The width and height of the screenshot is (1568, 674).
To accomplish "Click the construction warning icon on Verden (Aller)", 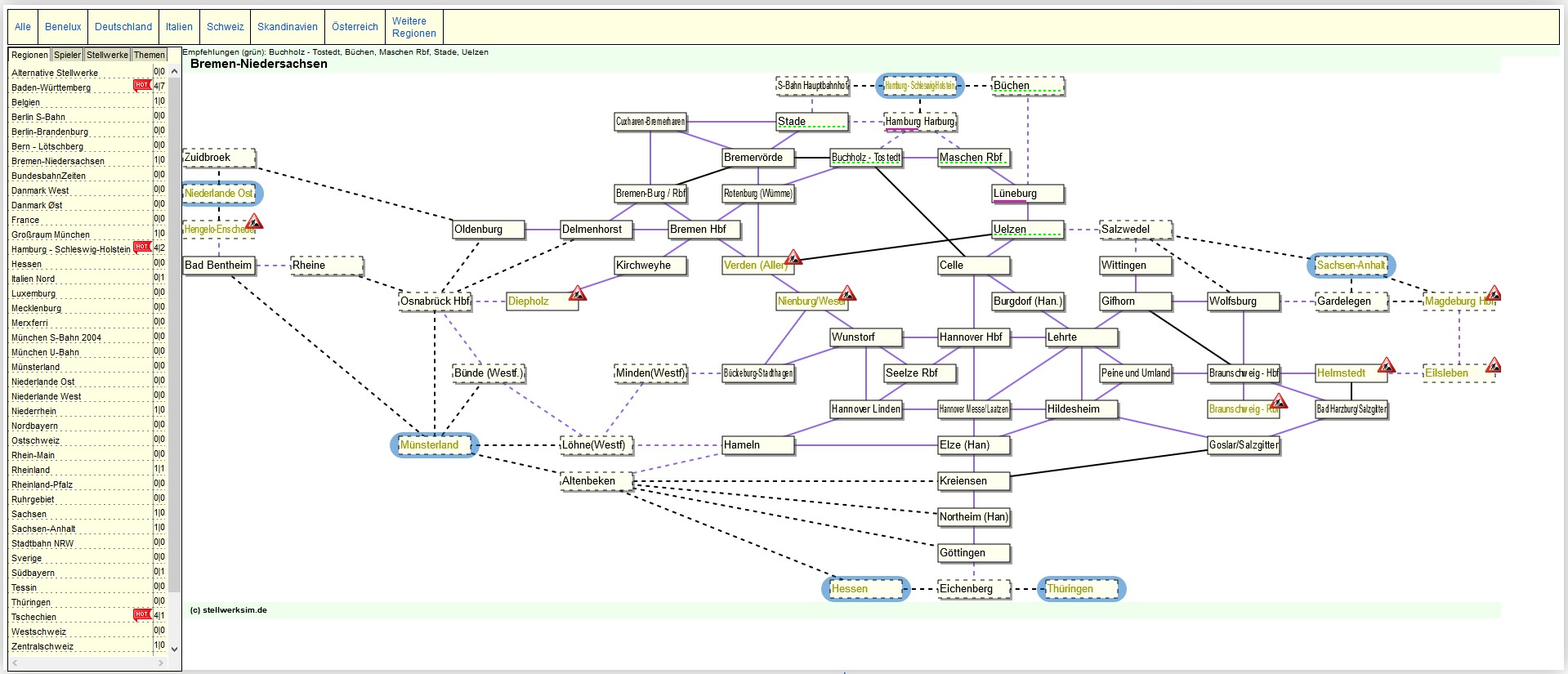I will click(793, 258).
